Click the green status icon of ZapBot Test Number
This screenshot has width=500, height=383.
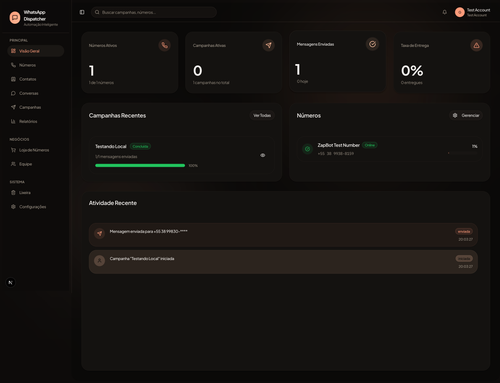pyautogui.click(x=308, y=149)
